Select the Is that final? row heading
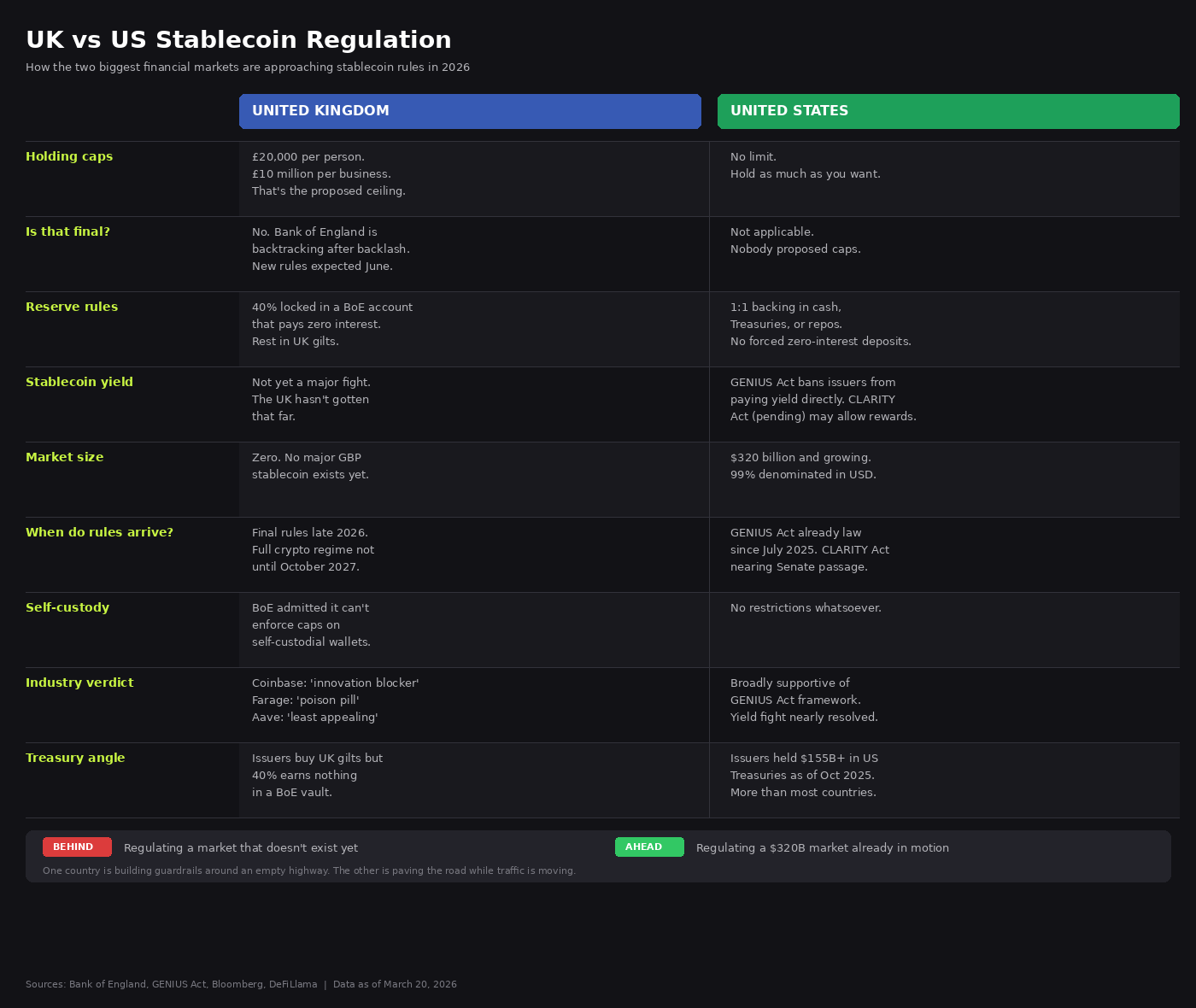The image size is (1196, 1008). click(67, 231)
